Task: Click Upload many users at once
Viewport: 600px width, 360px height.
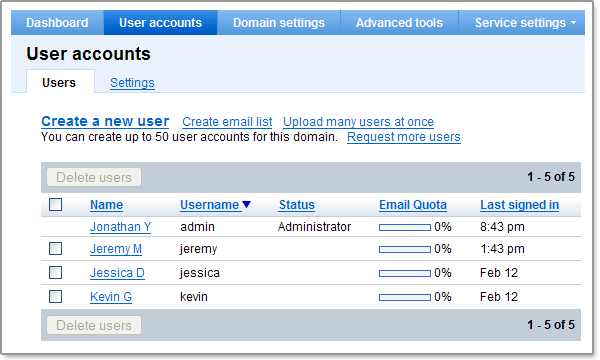Action: (358, 122)
